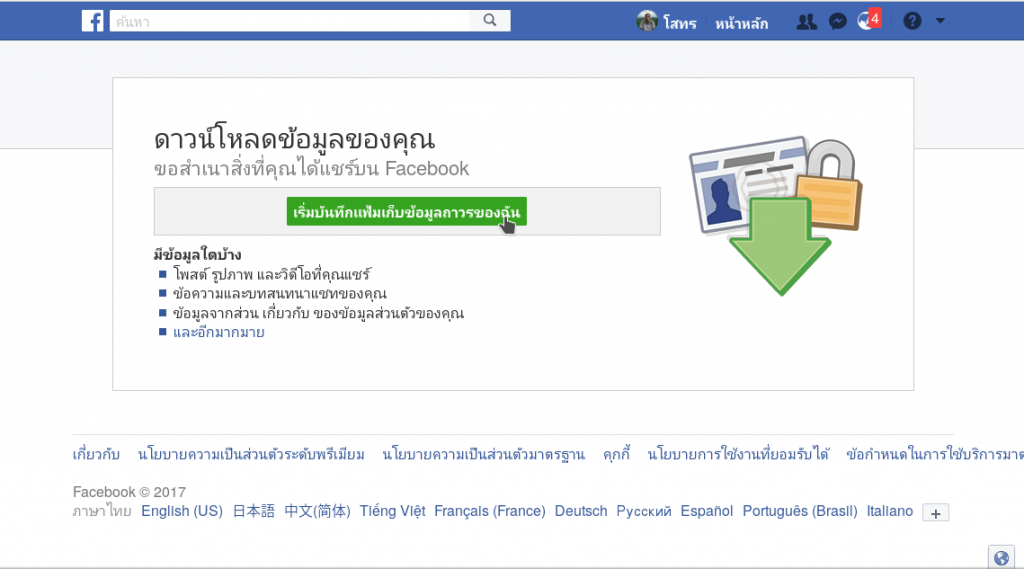Viewport: 1024px width, 569px height.
Task: Switch language to 日本語
Action: (253, 511)
